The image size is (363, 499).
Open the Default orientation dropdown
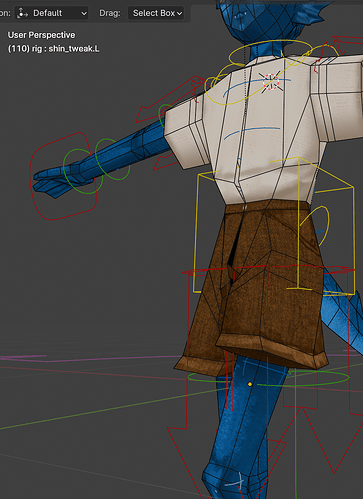52,13
